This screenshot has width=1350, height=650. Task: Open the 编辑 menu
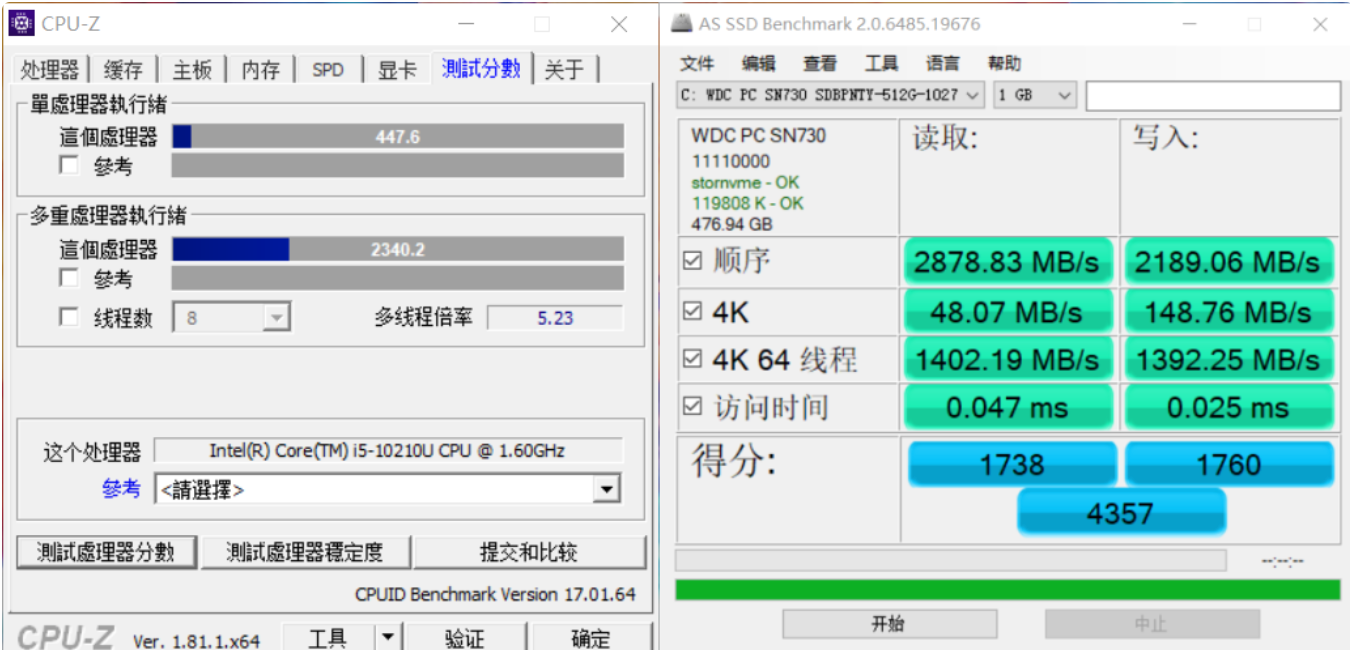click(x=758, y=64)
